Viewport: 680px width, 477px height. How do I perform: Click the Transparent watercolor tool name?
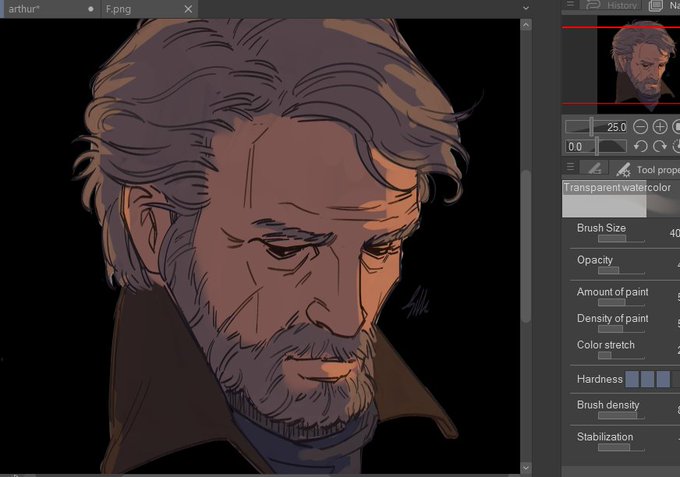pos(617,187)
